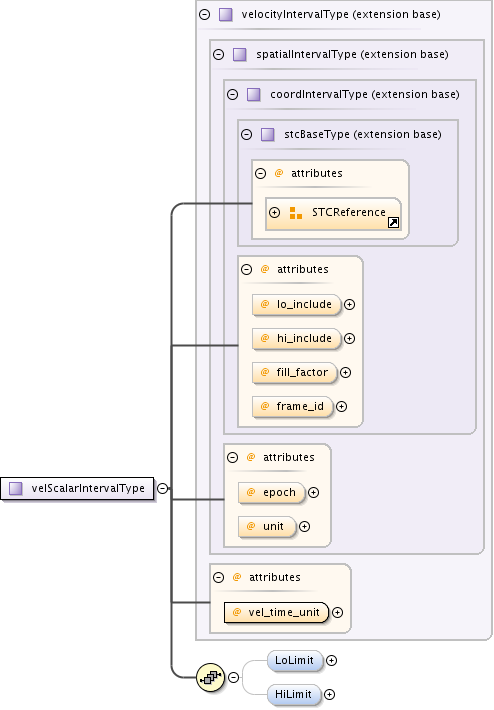The width and height of the screenshot is (494, 710).
Task: Expand the lo_include attribute
Action: pos(350,305)
